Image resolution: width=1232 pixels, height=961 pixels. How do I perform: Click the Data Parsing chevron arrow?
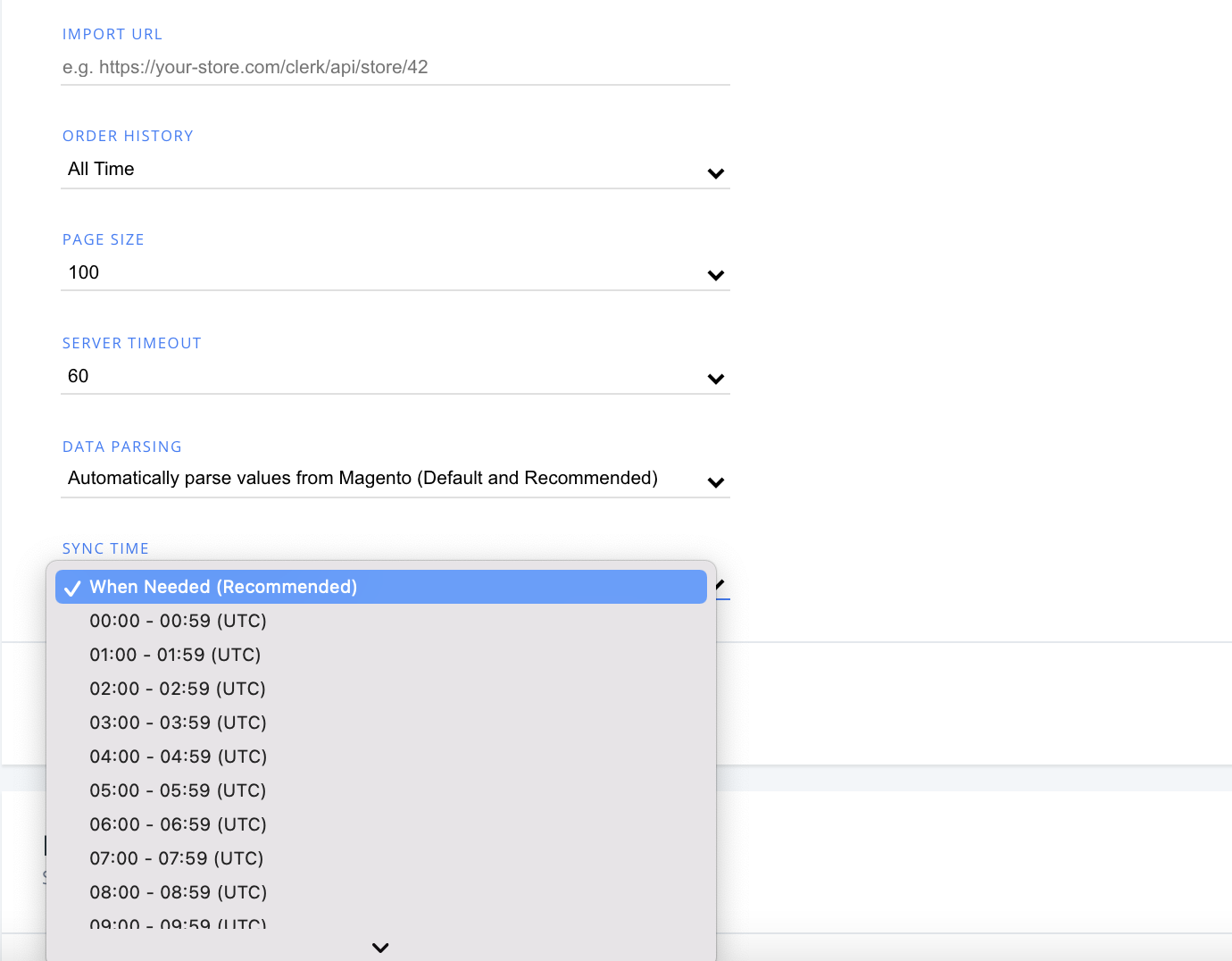(715, 482)
